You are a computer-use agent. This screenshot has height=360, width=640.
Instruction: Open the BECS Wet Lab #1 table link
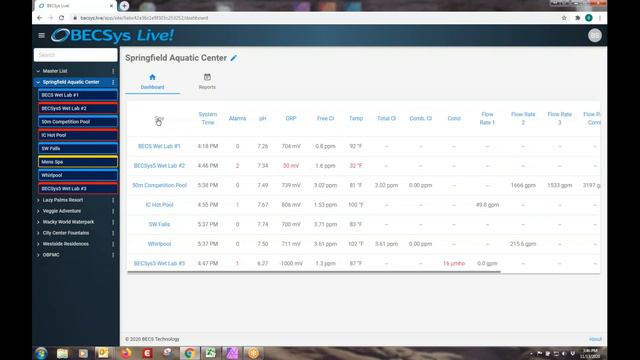tap(159, 146)
